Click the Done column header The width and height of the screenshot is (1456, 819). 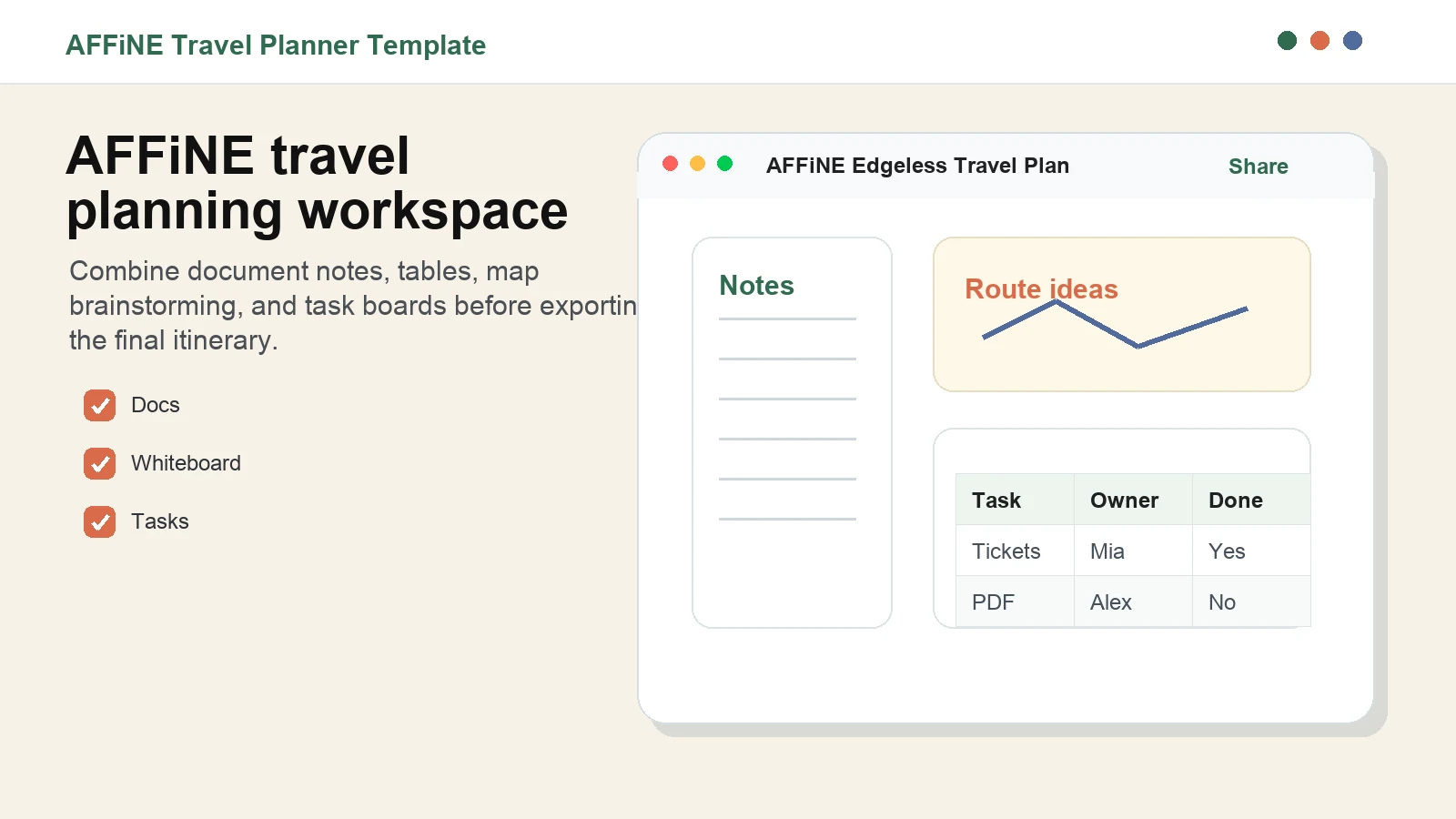pyautogui.click(x=1251, y=500)
